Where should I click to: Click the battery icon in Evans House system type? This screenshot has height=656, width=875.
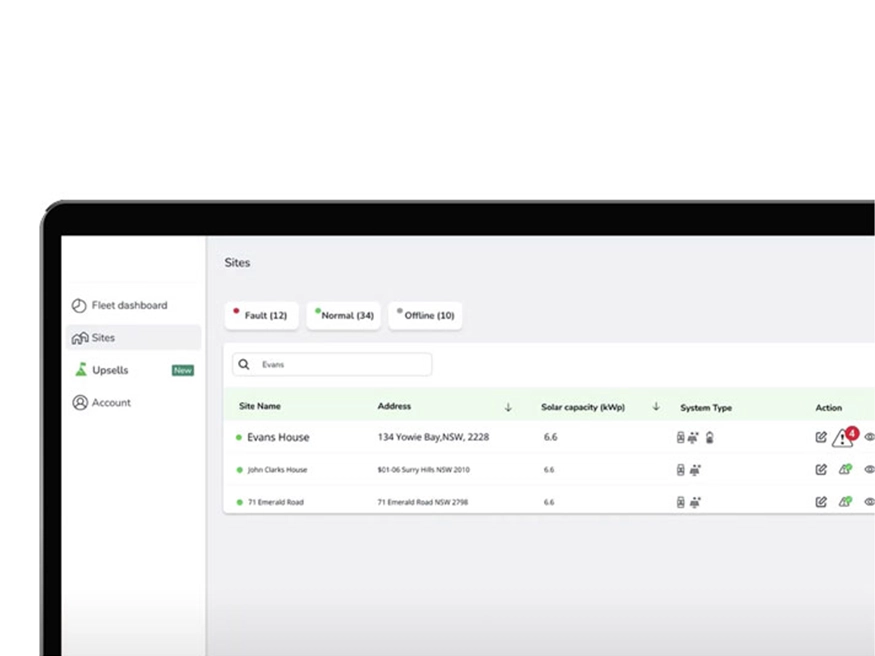pyautogui.click(x=710, y=438)
